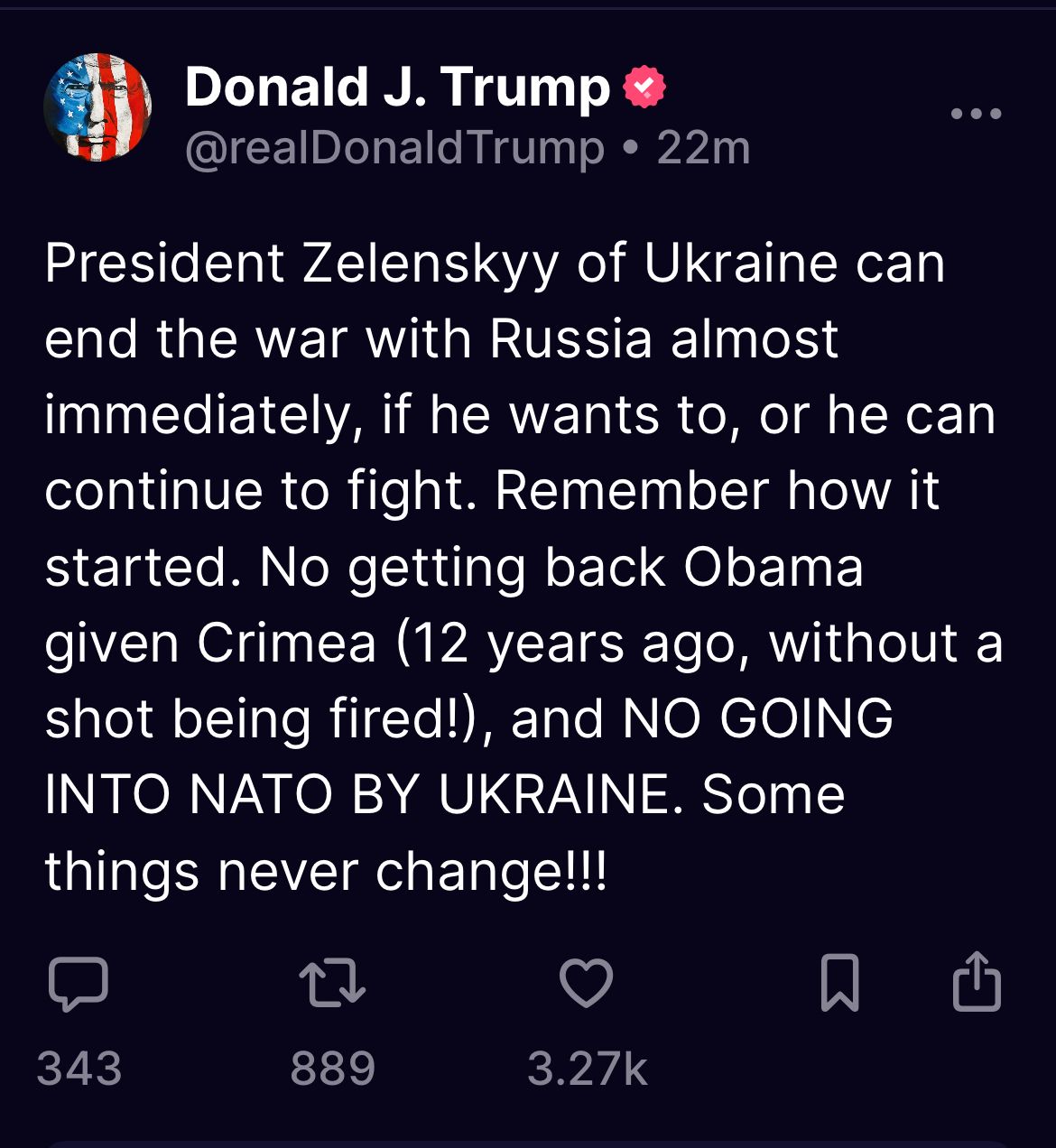Visit the @realDonaldTrump handle

395,147
